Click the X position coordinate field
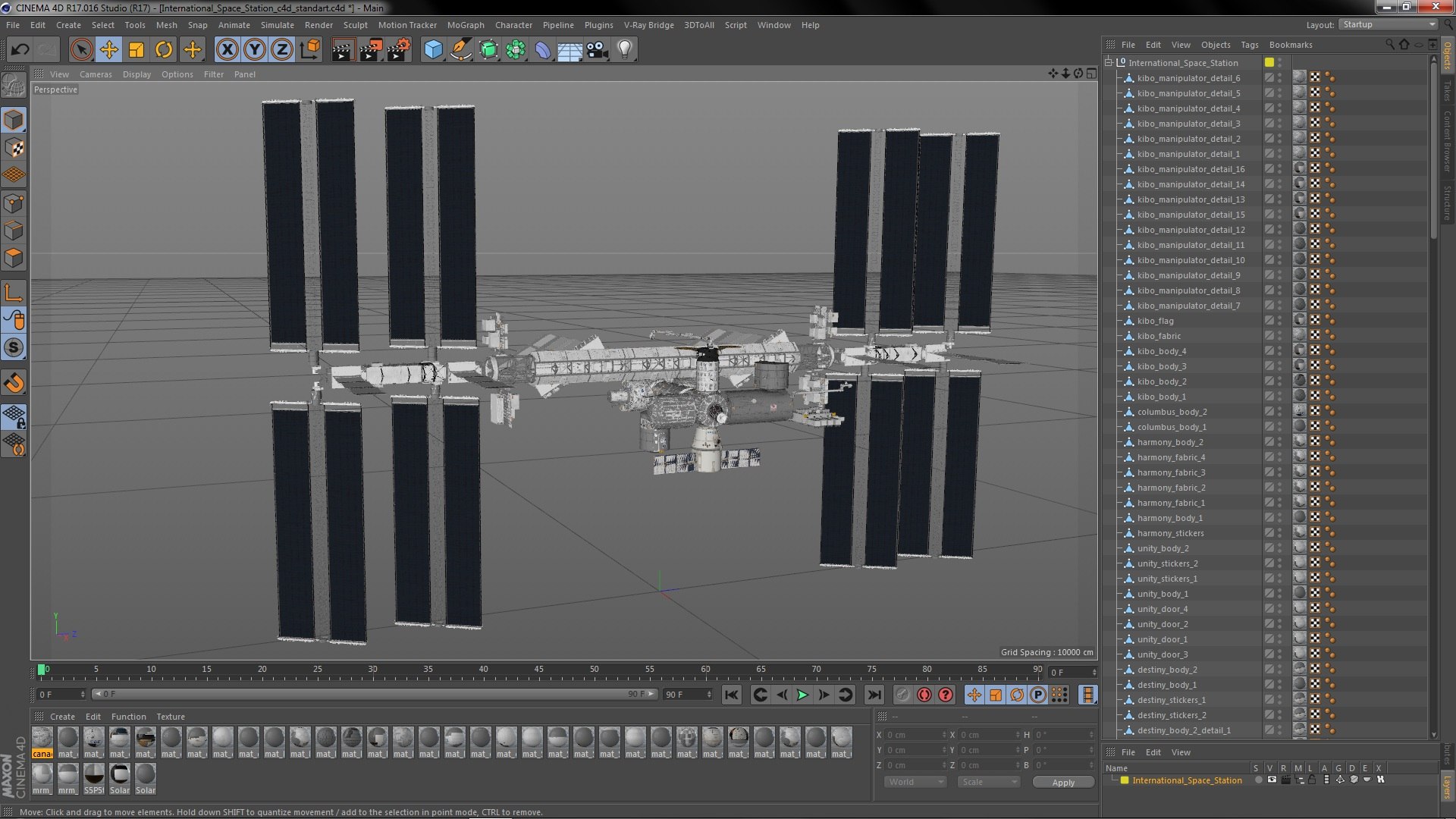Viewport: 1456px width, 819px height. 916,735
